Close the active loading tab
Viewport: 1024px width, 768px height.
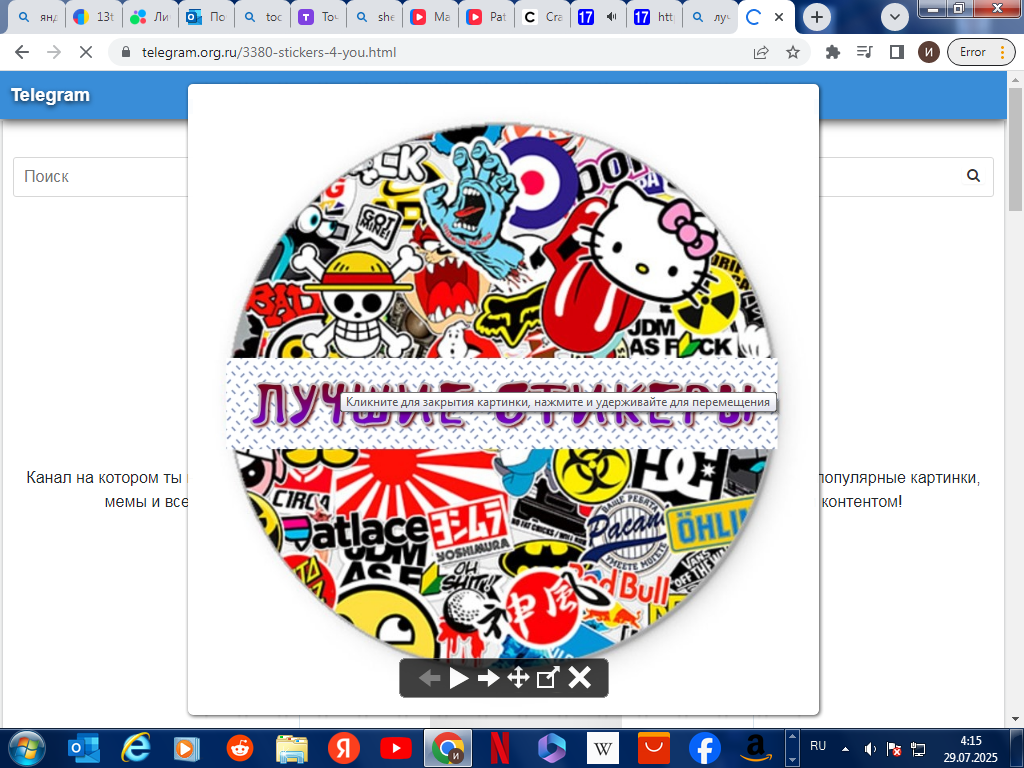[x=778, y=17]
